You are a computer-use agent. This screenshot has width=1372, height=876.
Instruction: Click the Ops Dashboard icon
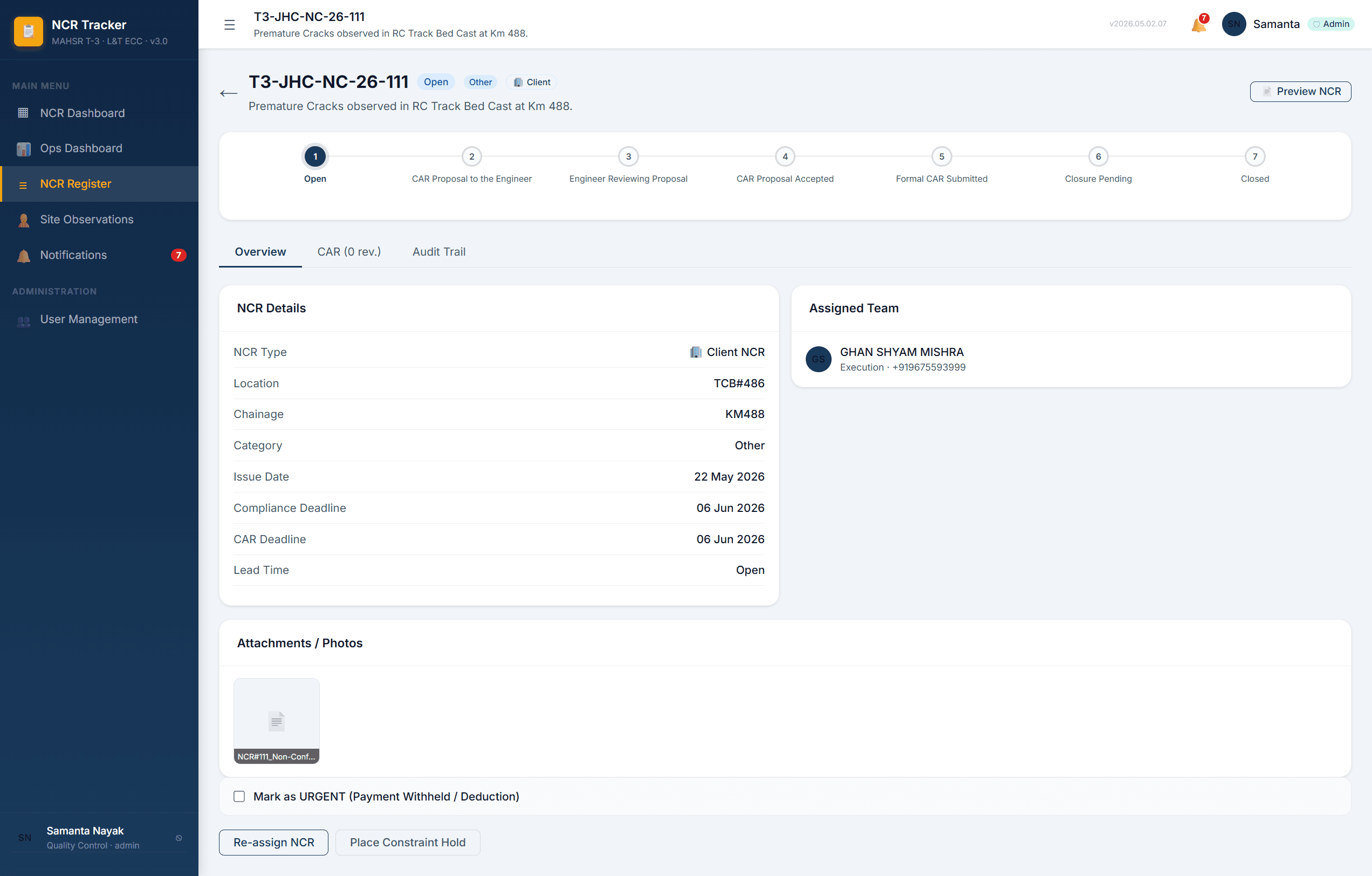[x=23, y=149]
